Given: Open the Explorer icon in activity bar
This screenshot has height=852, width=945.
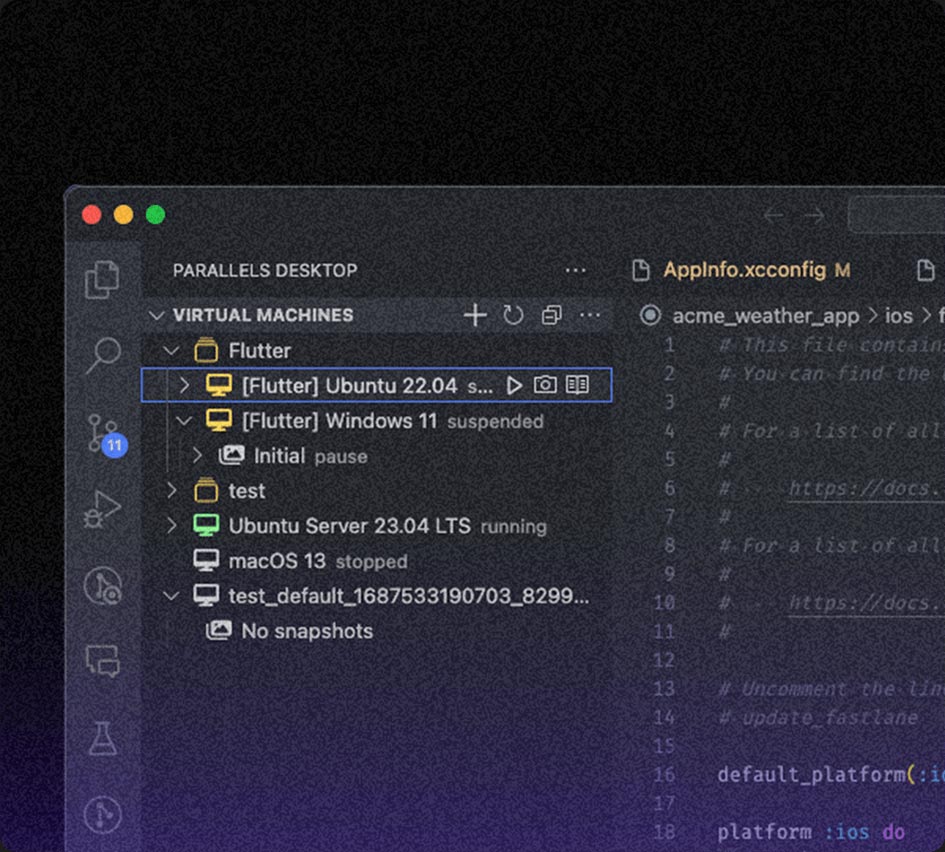Looking at the screenshot, I should (x=101, y=281).
